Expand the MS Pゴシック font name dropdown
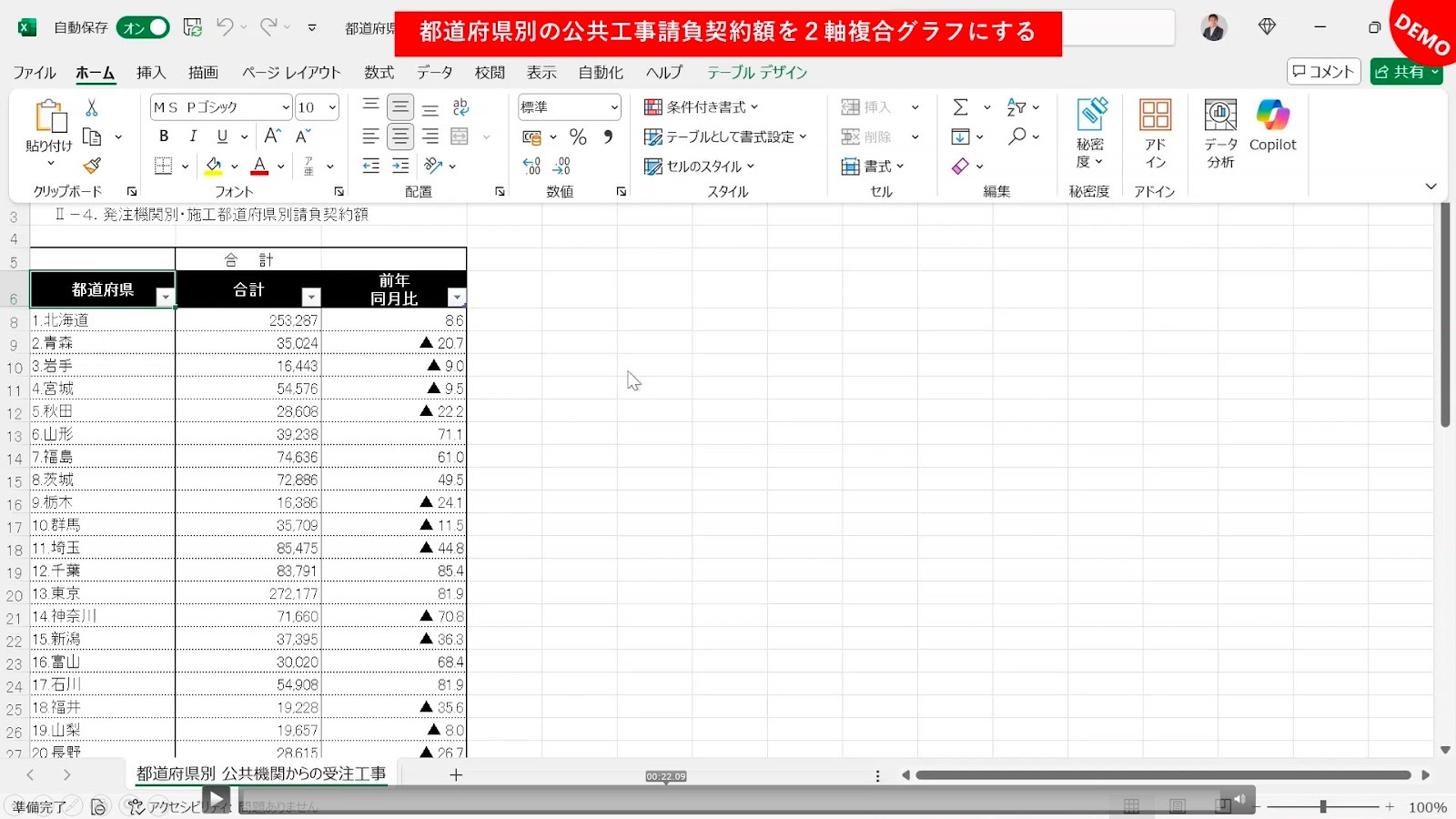 click(285, 107)
